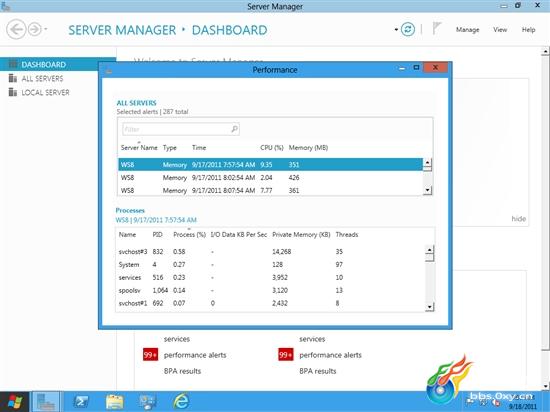Sort processes by Process (%) column
The width and height of the screenshot is (550, 412).
coord(189,235)
